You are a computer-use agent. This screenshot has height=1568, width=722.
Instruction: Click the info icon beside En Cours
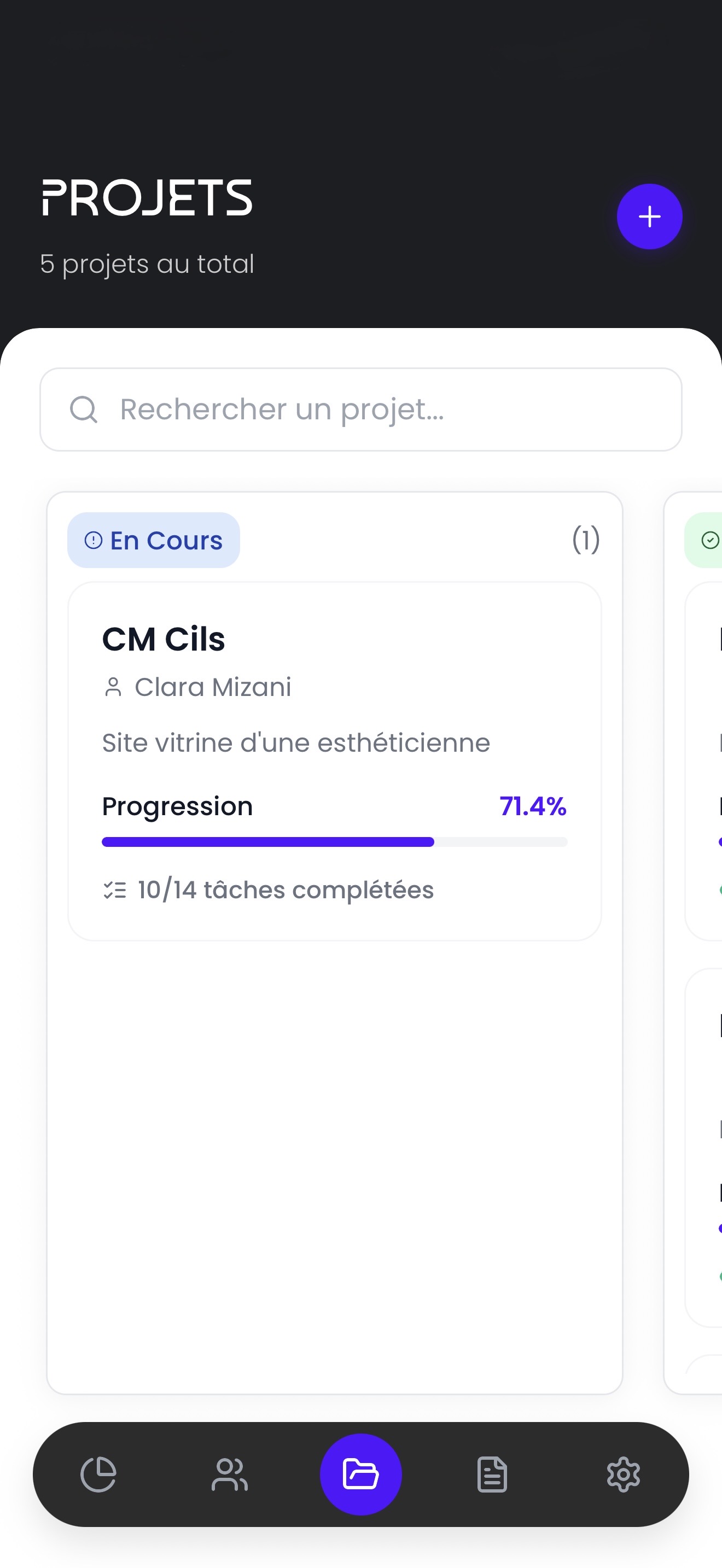(x=93, y=540)
